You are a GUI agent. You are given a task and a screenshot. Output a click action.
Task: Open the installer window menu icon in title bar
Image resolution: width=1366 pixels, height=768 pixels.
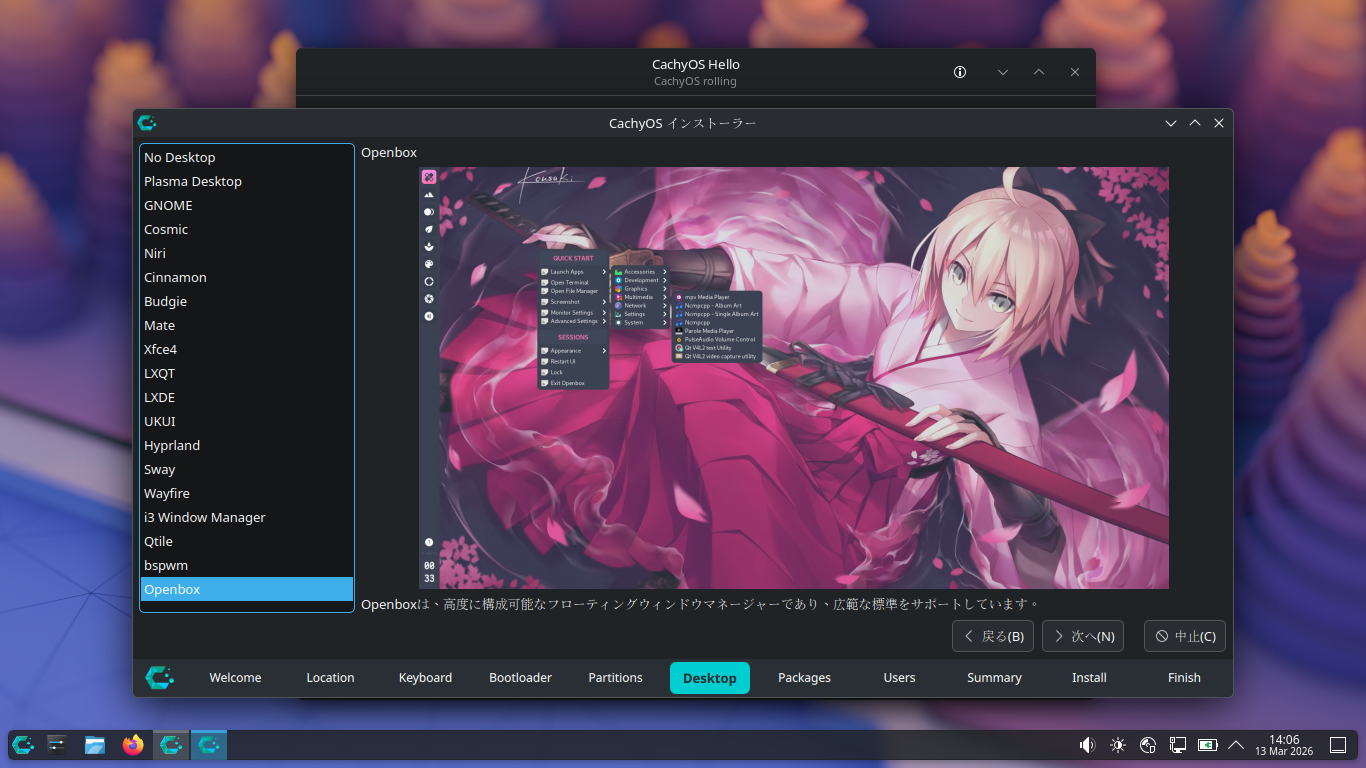tap(147, 123)
